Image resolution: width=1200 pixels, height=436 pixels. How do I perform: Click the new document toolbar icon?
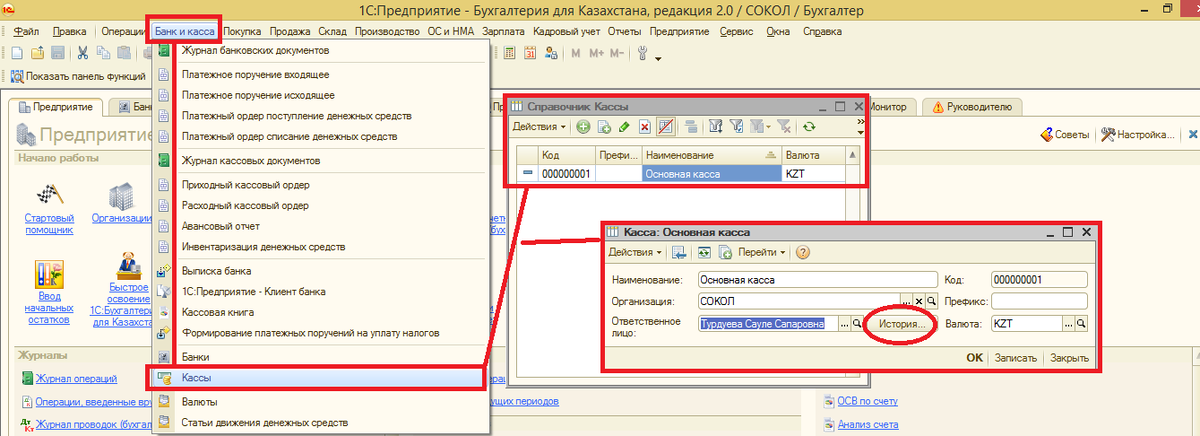pos(17,53)
